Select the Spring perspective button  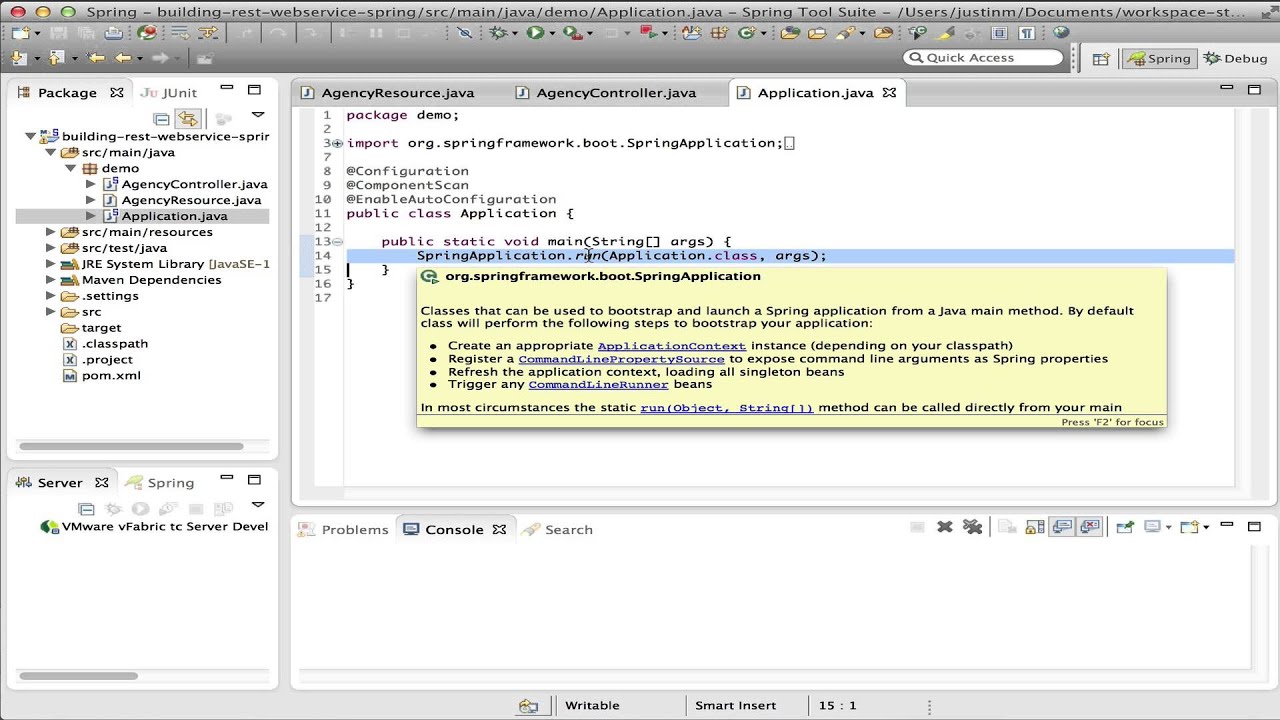(x=1159, y=58)
